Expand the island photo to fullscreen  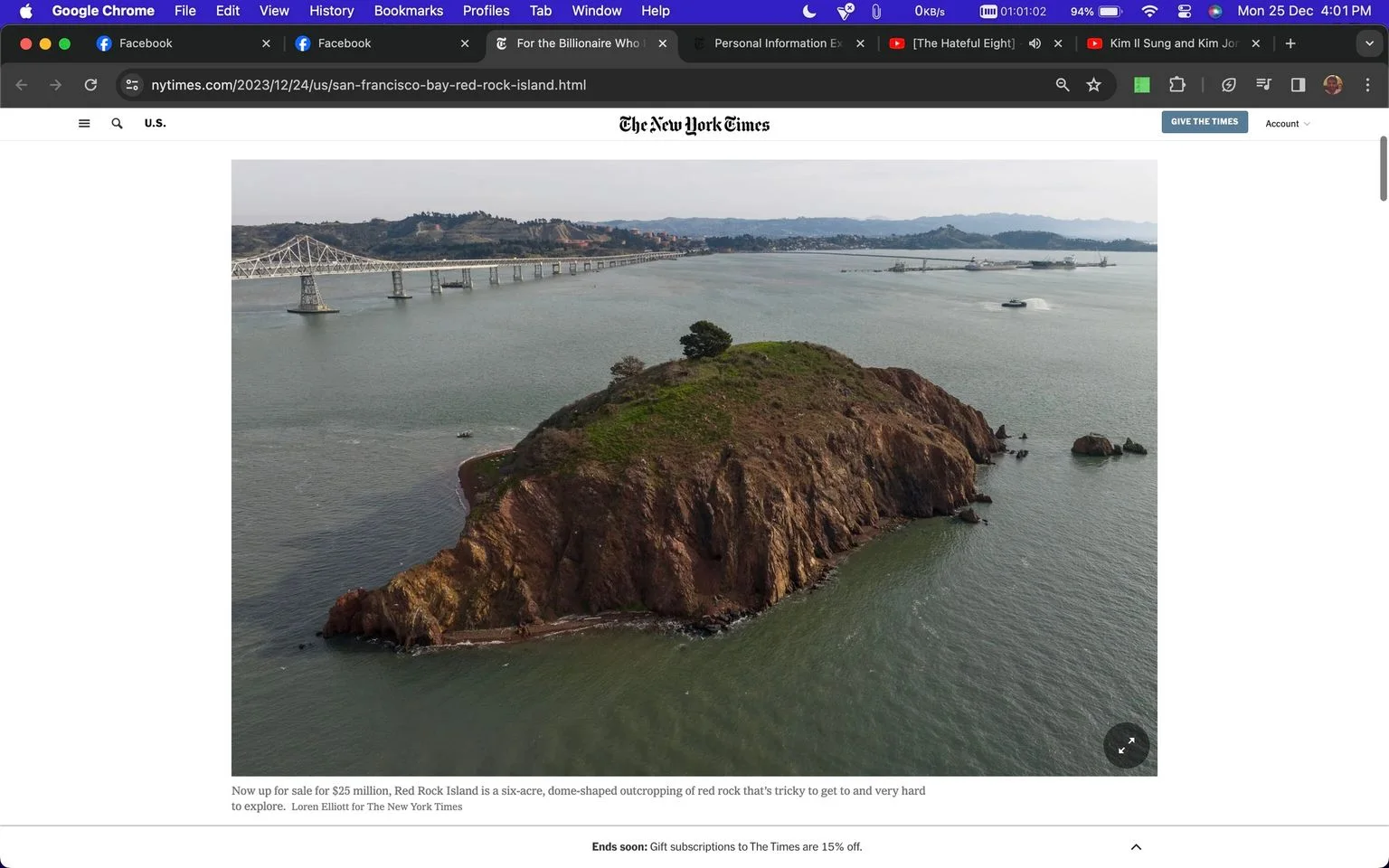[1126, 746]
